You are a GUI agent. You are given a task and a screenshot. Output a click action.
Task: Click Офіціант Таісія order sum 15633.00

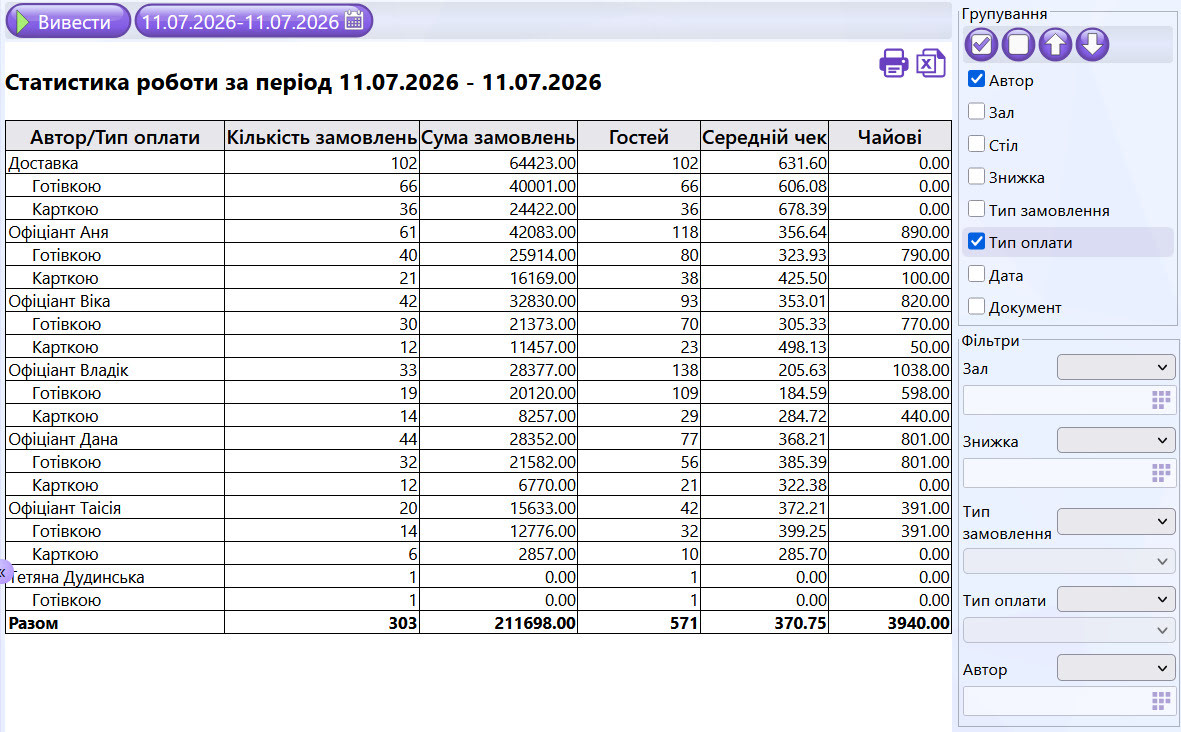click(x=542, y=508)
